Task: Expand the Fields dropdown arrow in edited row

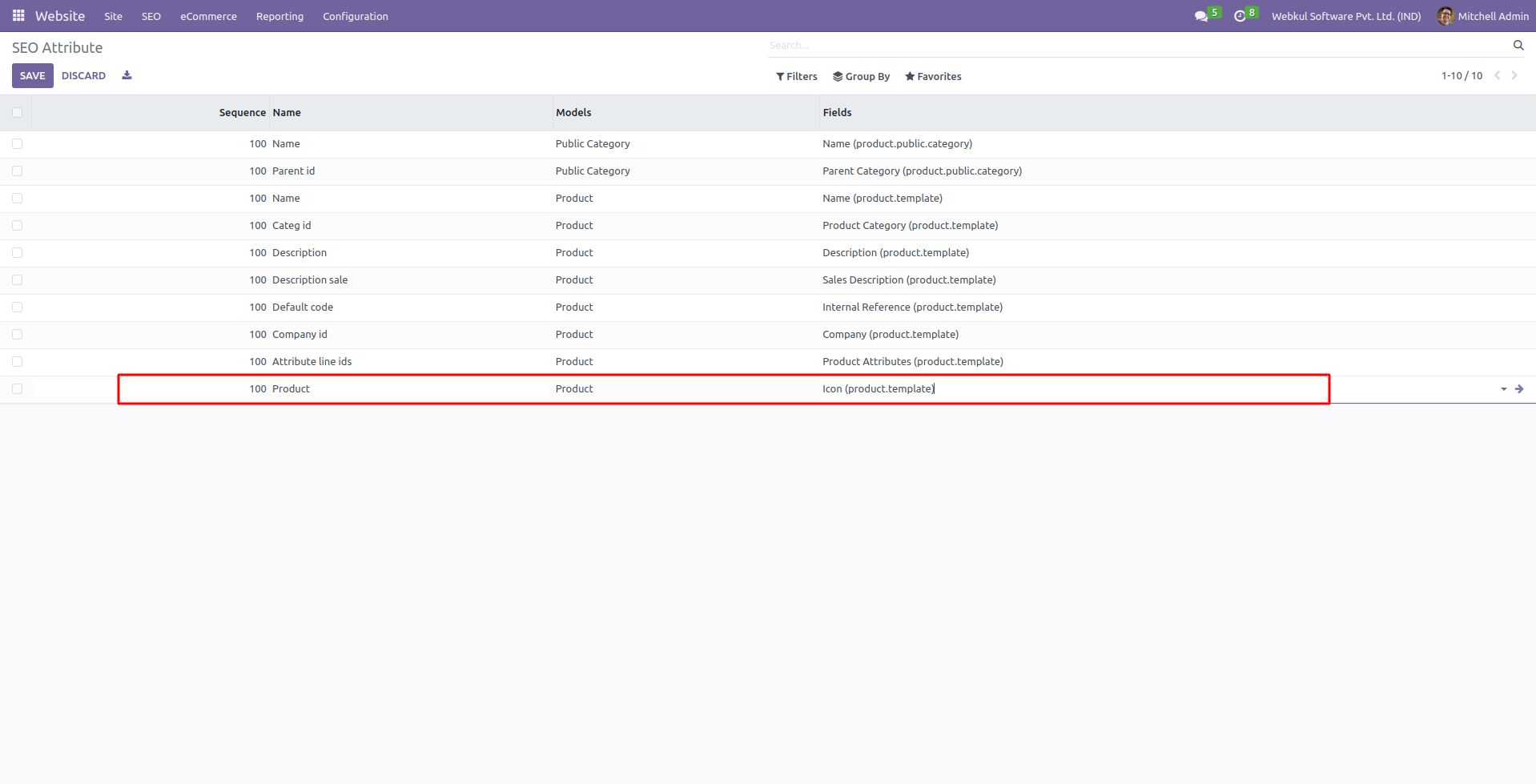Action: click(1504, 389)
